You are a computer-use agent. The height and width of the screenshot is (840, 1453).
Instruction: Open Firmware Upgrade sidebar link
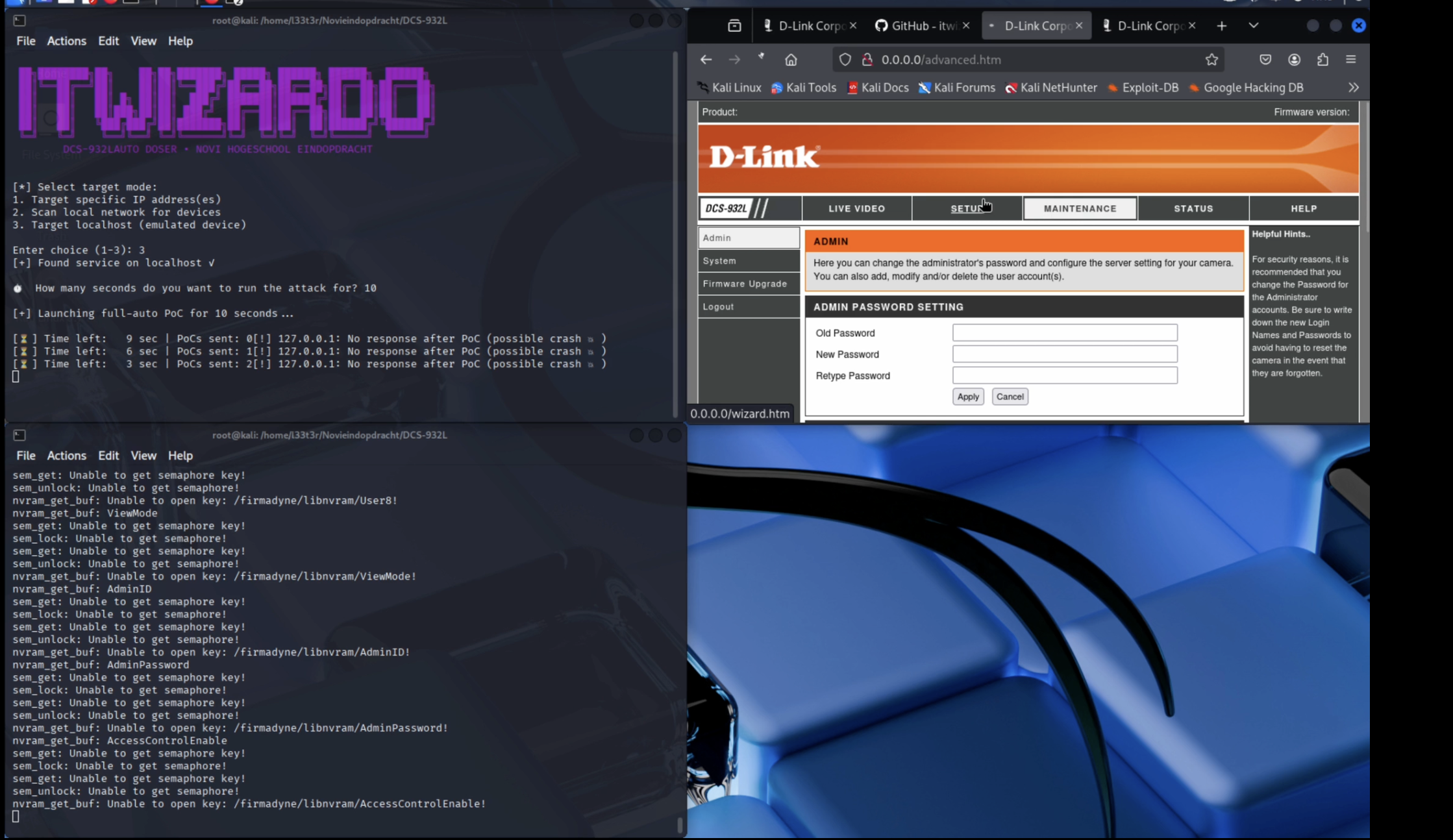(745, 284)
